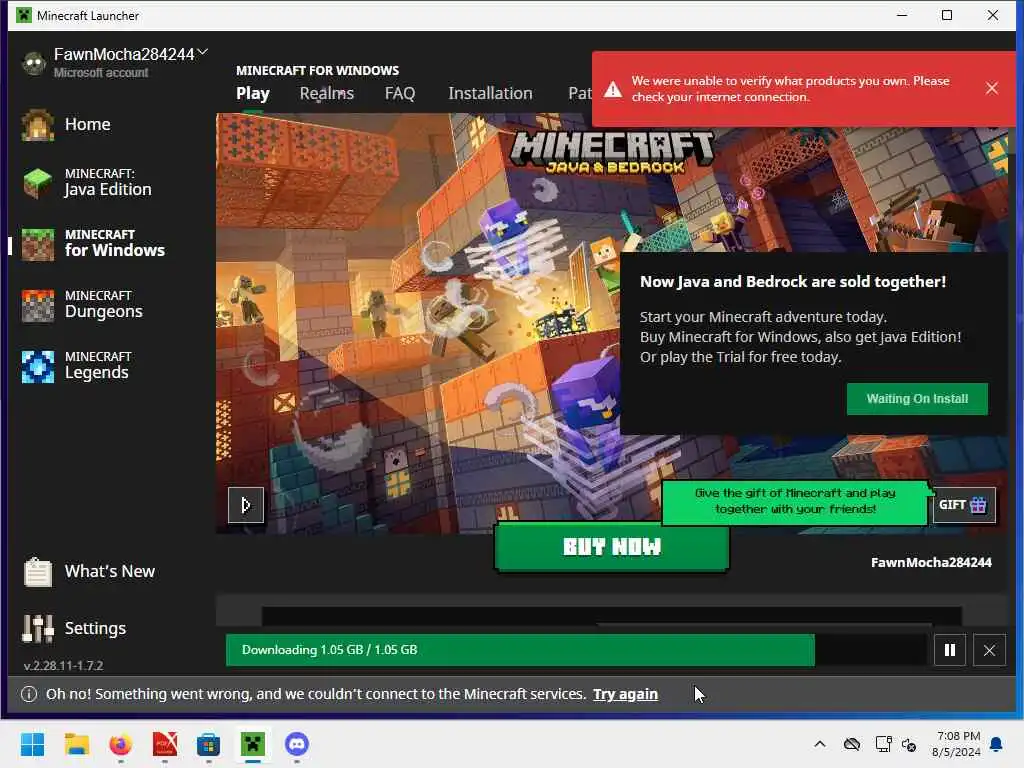Open Firefox from the taskbar
Viewport: 1024px width, 768px height.
click(x=121, y=744)
